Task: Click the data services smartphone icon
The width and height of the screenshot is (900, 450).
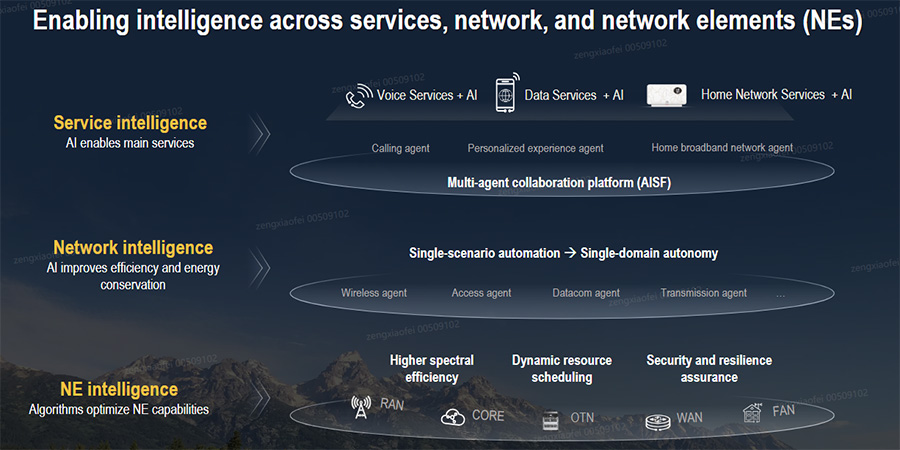Action: (x=506, y=93)
